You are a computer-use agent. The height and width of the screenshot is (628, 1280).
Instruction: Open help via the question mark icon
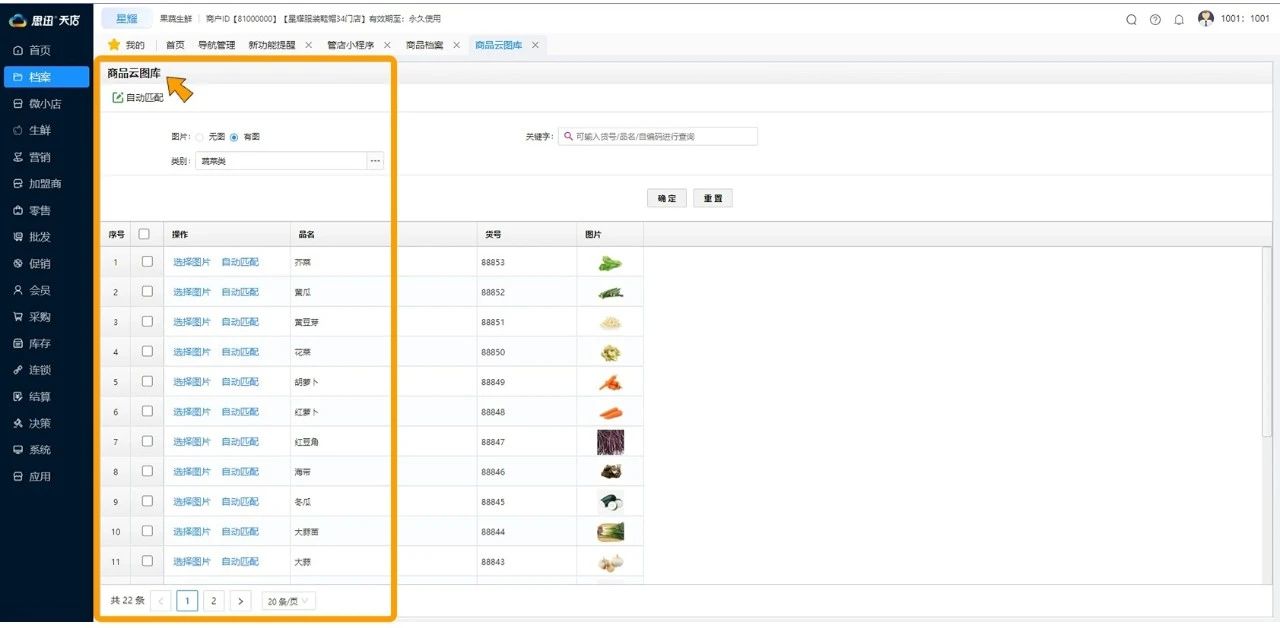point(1155,19)
